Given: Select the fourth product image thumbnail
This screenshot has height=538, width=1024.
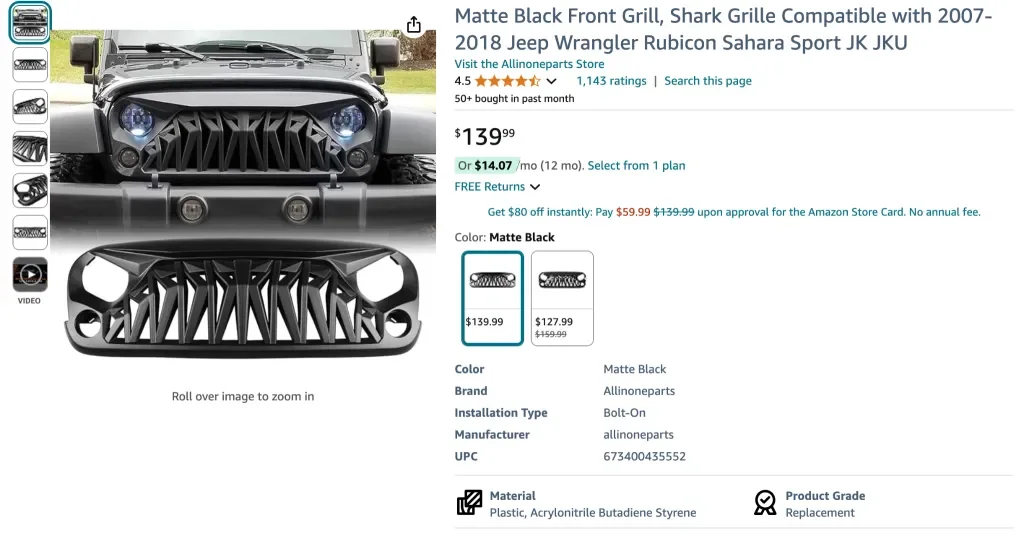Looking at the screenshot, I should tap(30, 148).
